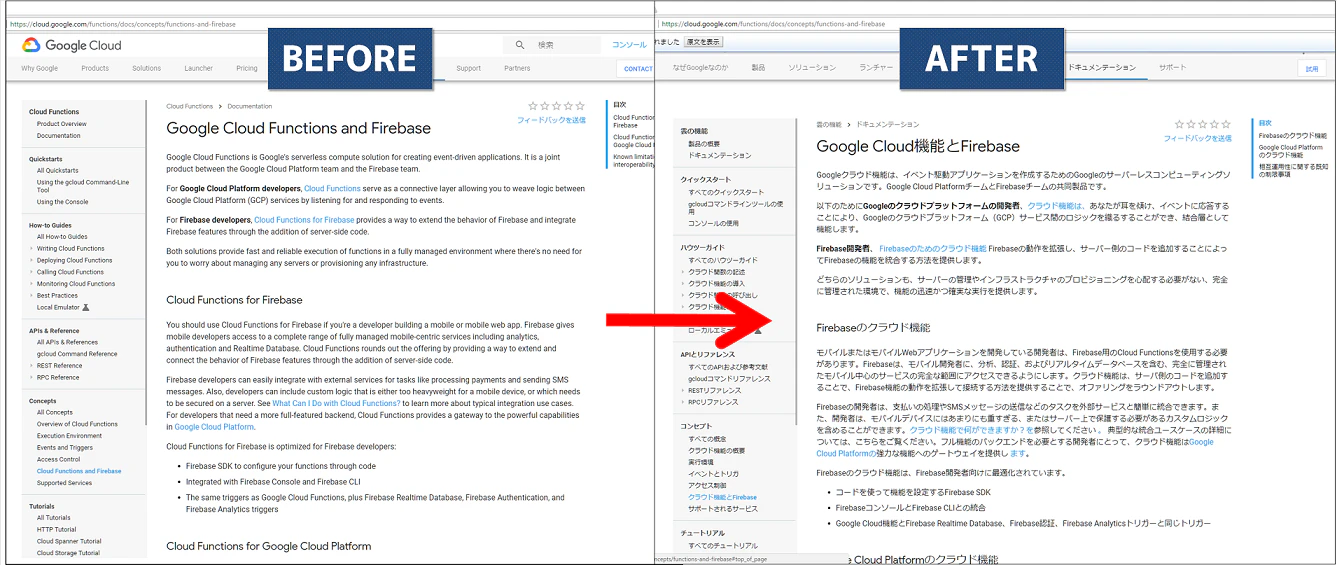Open All How-to Guides in sidebar
The height and width of the screenshot is (565, 1337).
coord(62,237)
